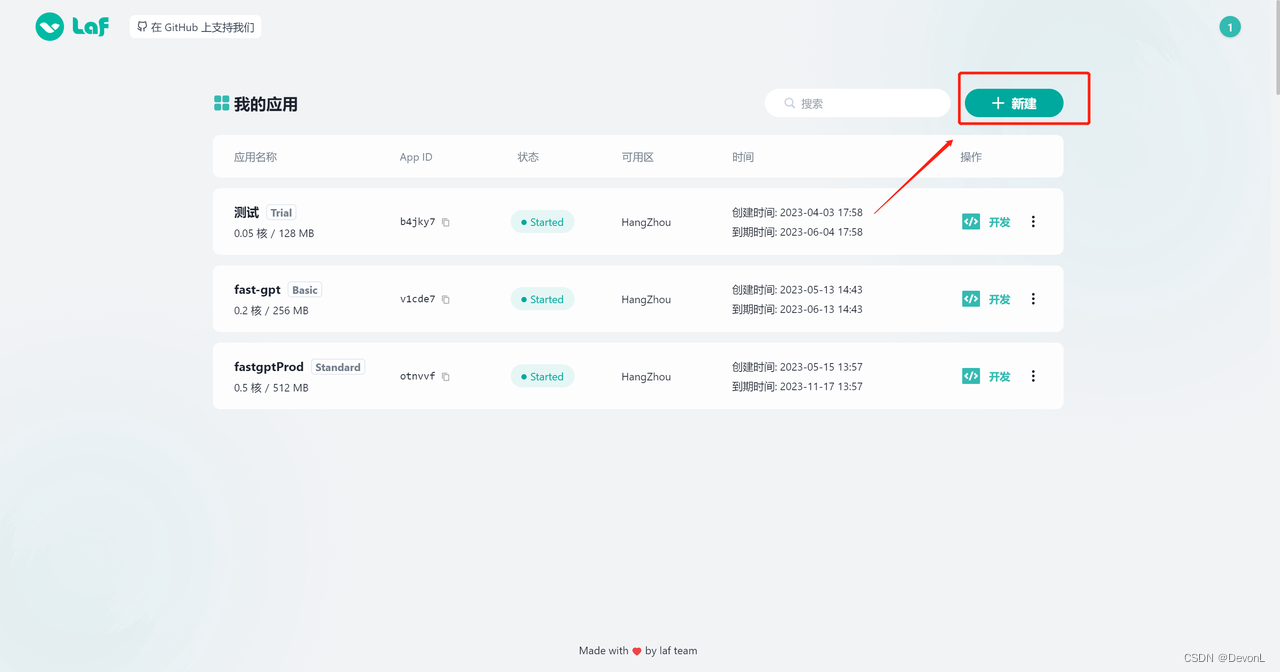Click the Trial plan badge

coord(281,213)
